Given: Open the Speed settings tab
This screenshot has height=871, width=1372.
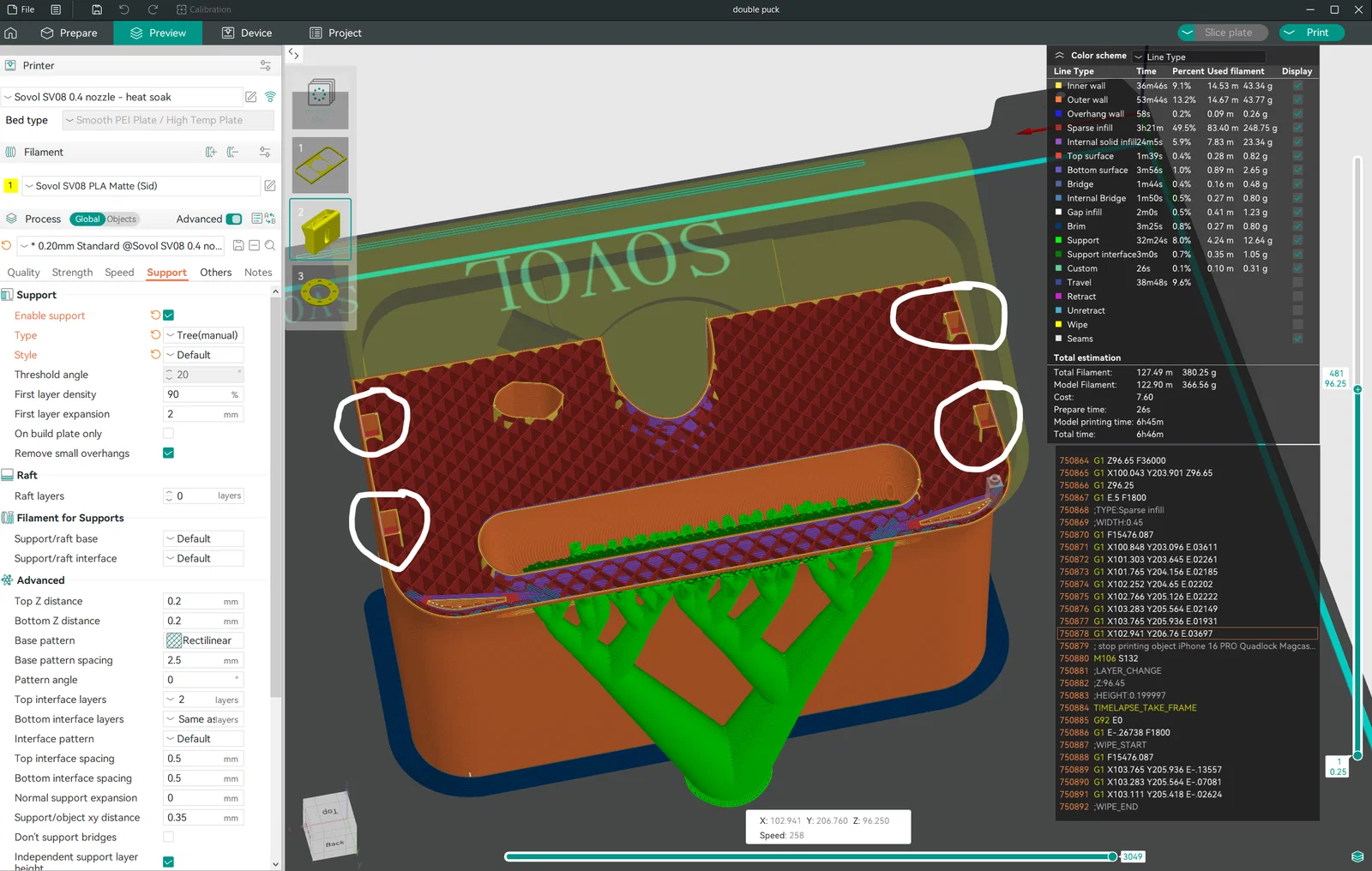Looking at the screenshot, I should coord(119,273).
